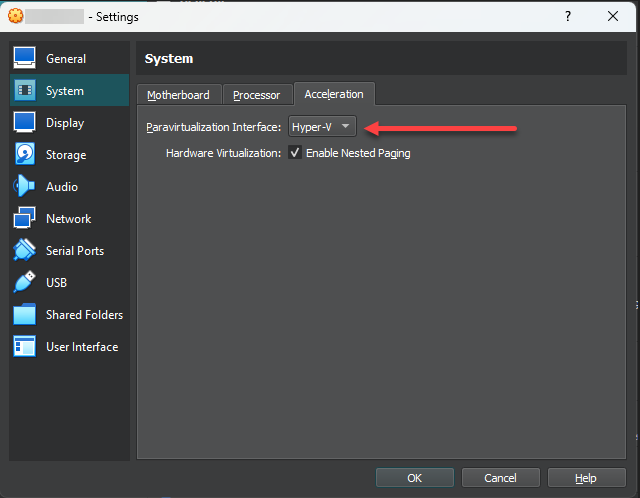Image resolution: width=640 pixels, height=498 pixels.
Task: Switch to the Motherboard tab
Action: click(178, 95)
